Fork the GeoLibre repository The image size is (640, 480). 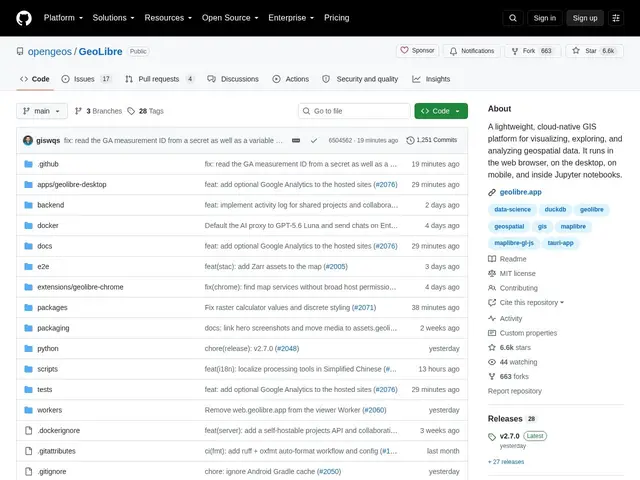tap(533, 51)
